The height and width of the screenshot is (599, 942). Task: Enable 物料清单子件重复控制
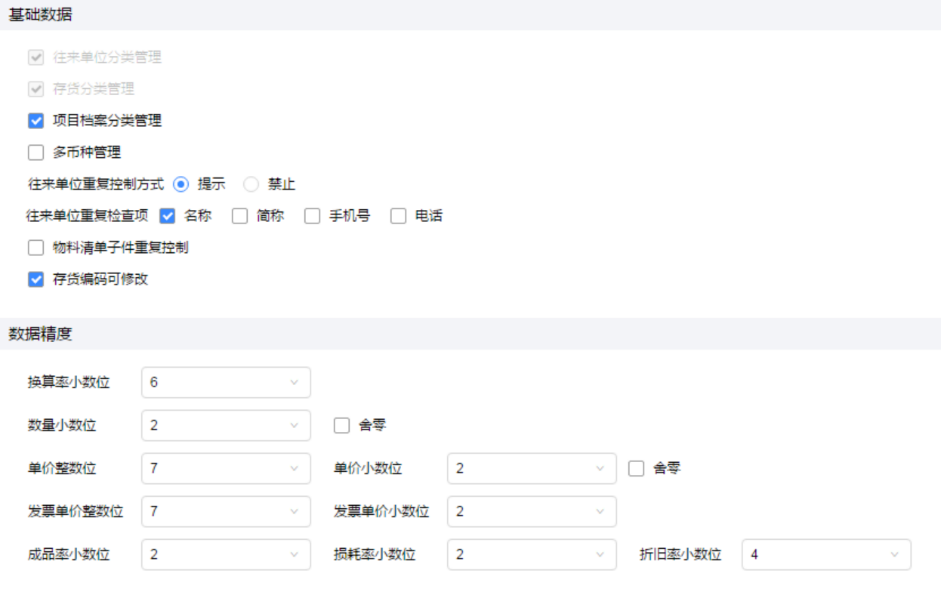(x=36, y=248)
